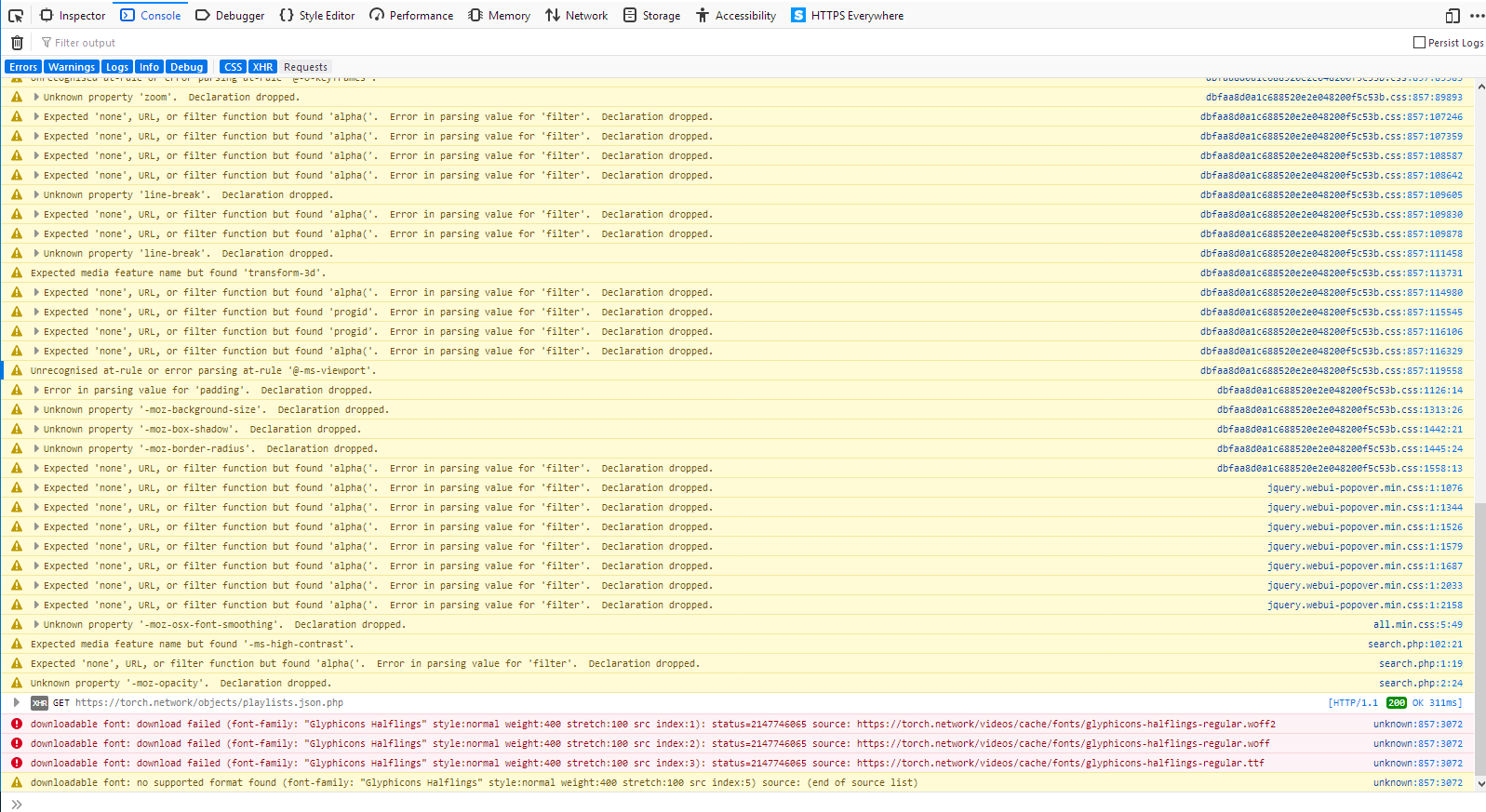
Task: Toggle the XHR filter
Action: (x=263, y=67)
